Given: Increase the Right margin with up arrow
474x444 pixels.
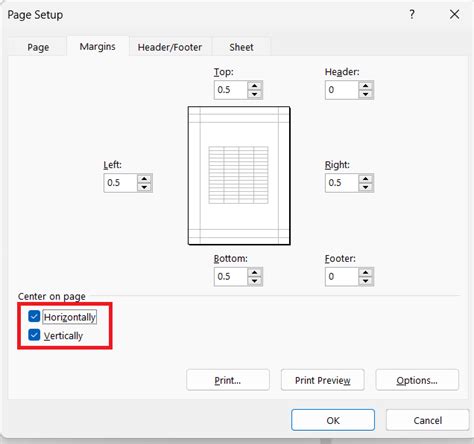Looking at the screenshot, I should point(366,179).
